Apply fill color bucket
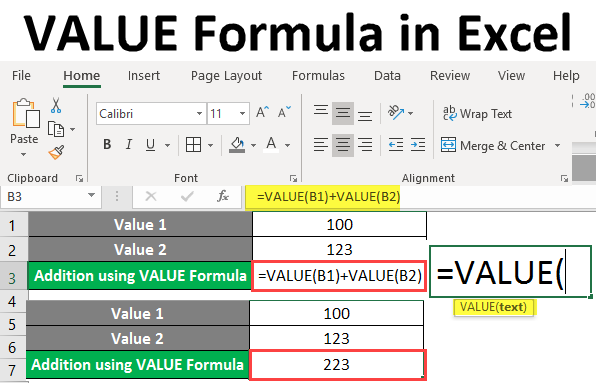Viewport: 596px width, 383px height. (237, 145)
